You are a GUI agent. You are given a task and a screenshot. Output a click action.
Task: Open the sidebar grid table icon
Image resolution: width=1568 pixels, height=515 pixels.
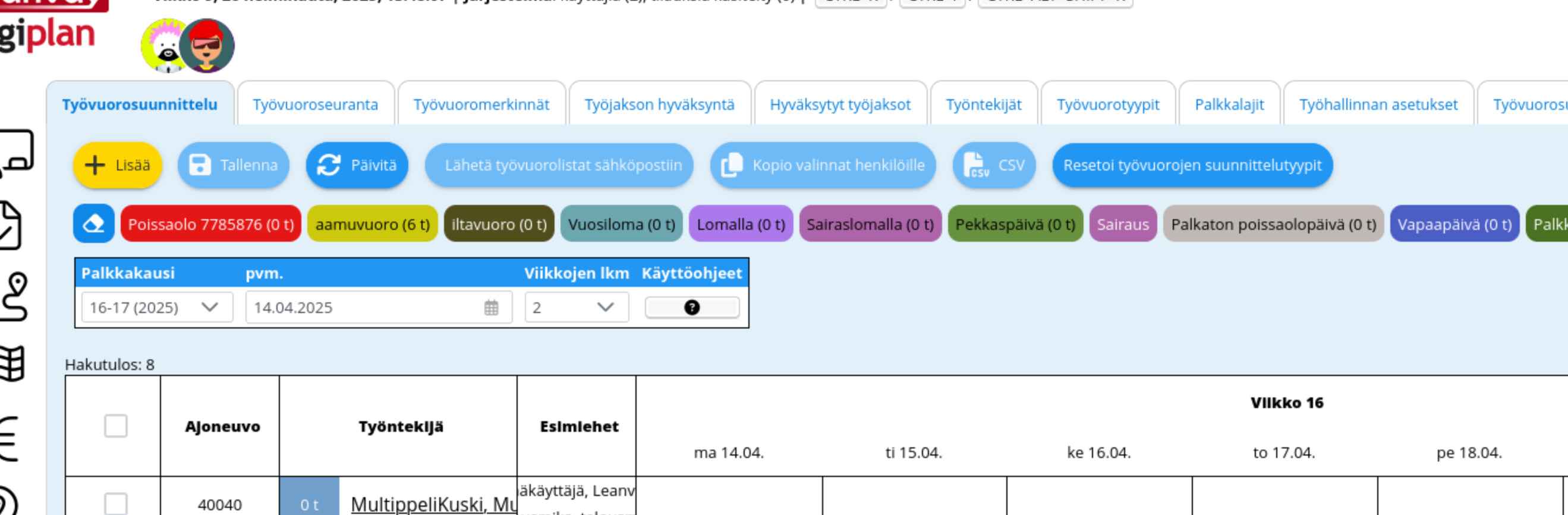click(12, 364)
